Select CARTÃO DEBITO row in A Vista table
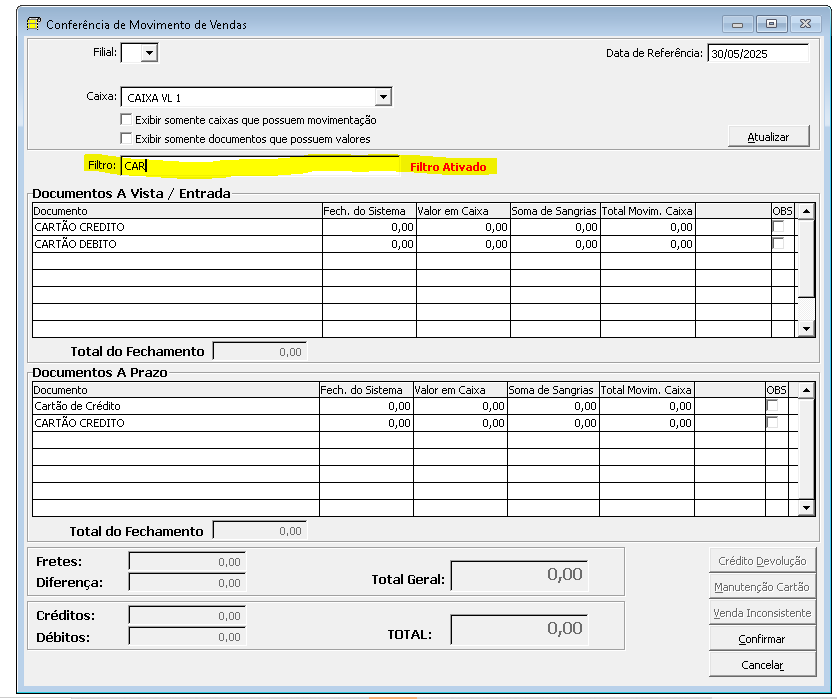The width and height of the screenshot is (837, 699). pyautogui.click(x=414, y=244)
